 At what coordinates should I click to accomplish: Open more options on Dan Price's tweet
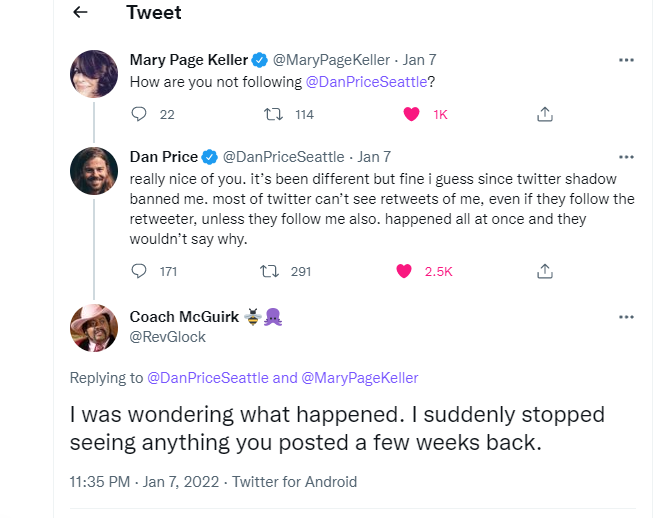click(x=626, y=157)
